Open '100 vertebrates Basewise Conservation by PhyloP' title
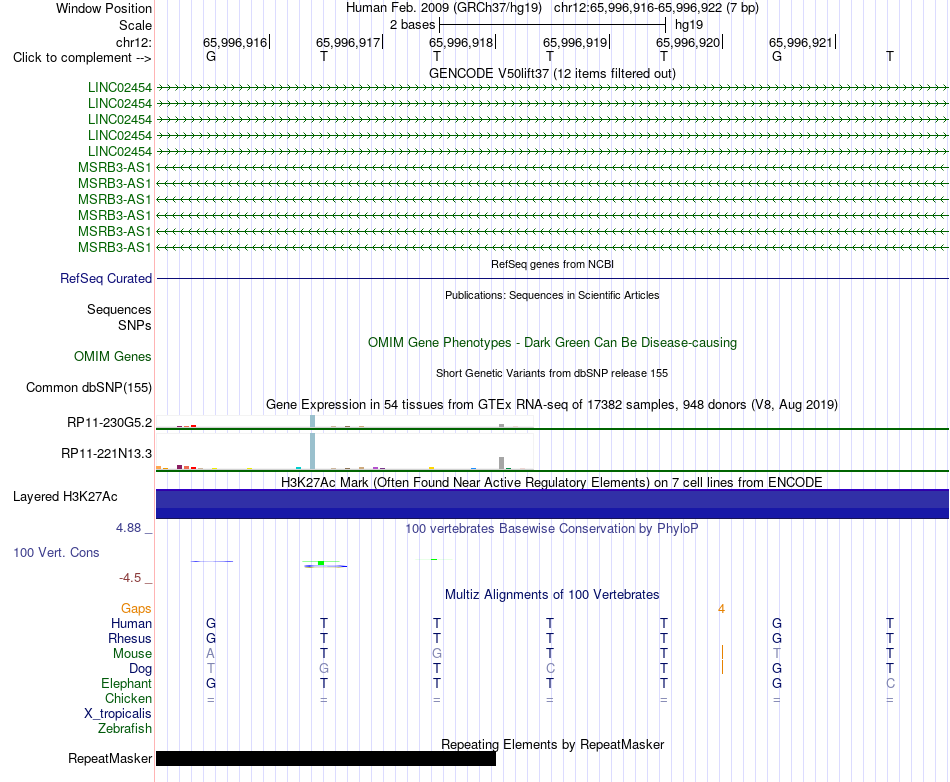 click(x=552, y=529)
